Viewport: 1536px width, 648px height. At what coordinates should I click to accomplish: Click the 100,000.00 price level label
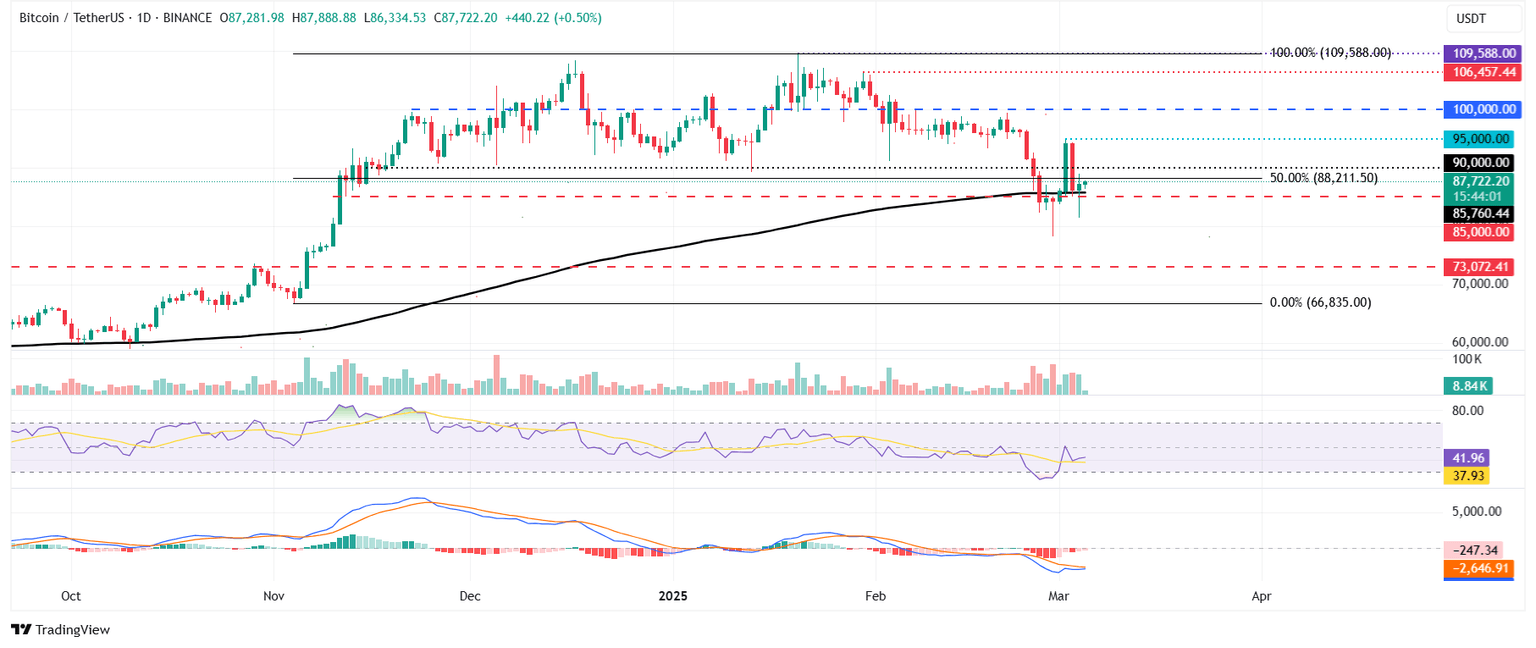tap(1483, 109)
